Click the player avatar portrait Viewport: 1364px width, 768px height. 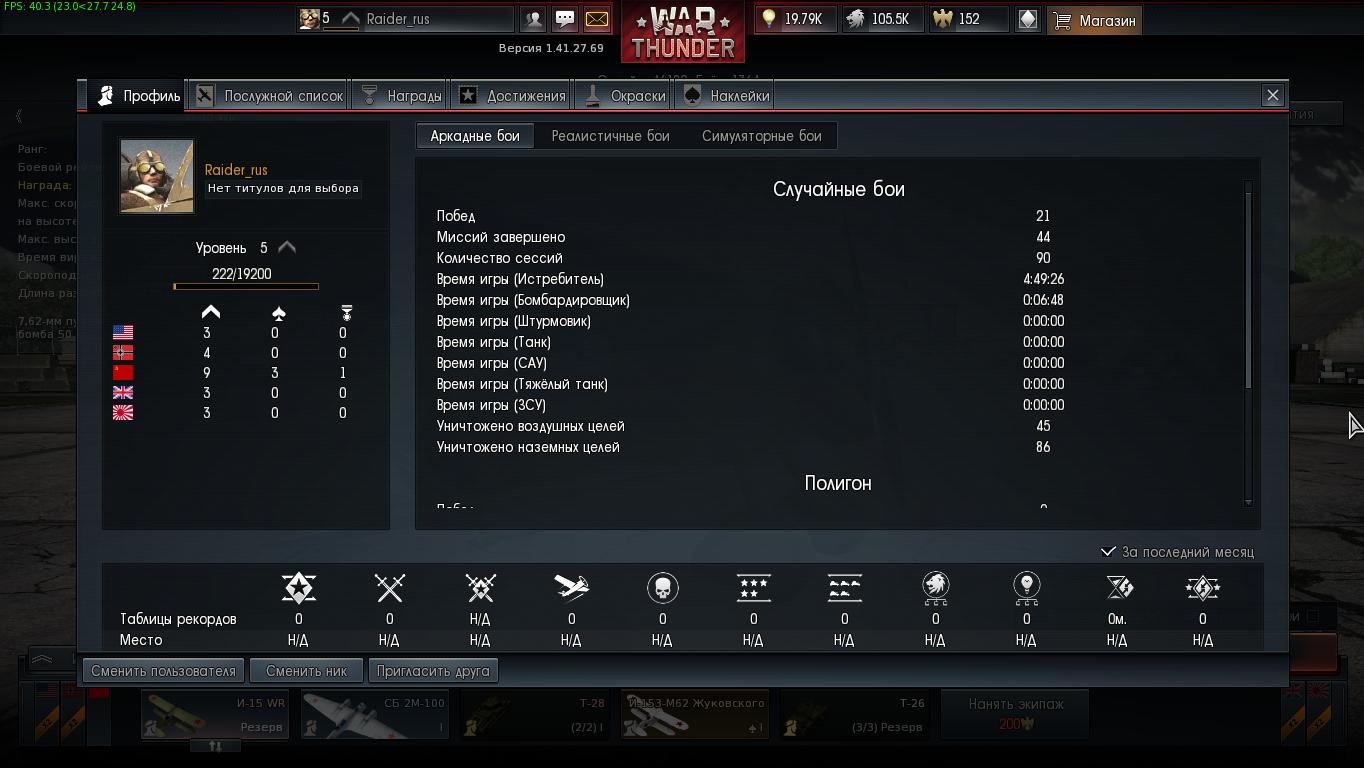pyautogui.click(x=157, y=176)
